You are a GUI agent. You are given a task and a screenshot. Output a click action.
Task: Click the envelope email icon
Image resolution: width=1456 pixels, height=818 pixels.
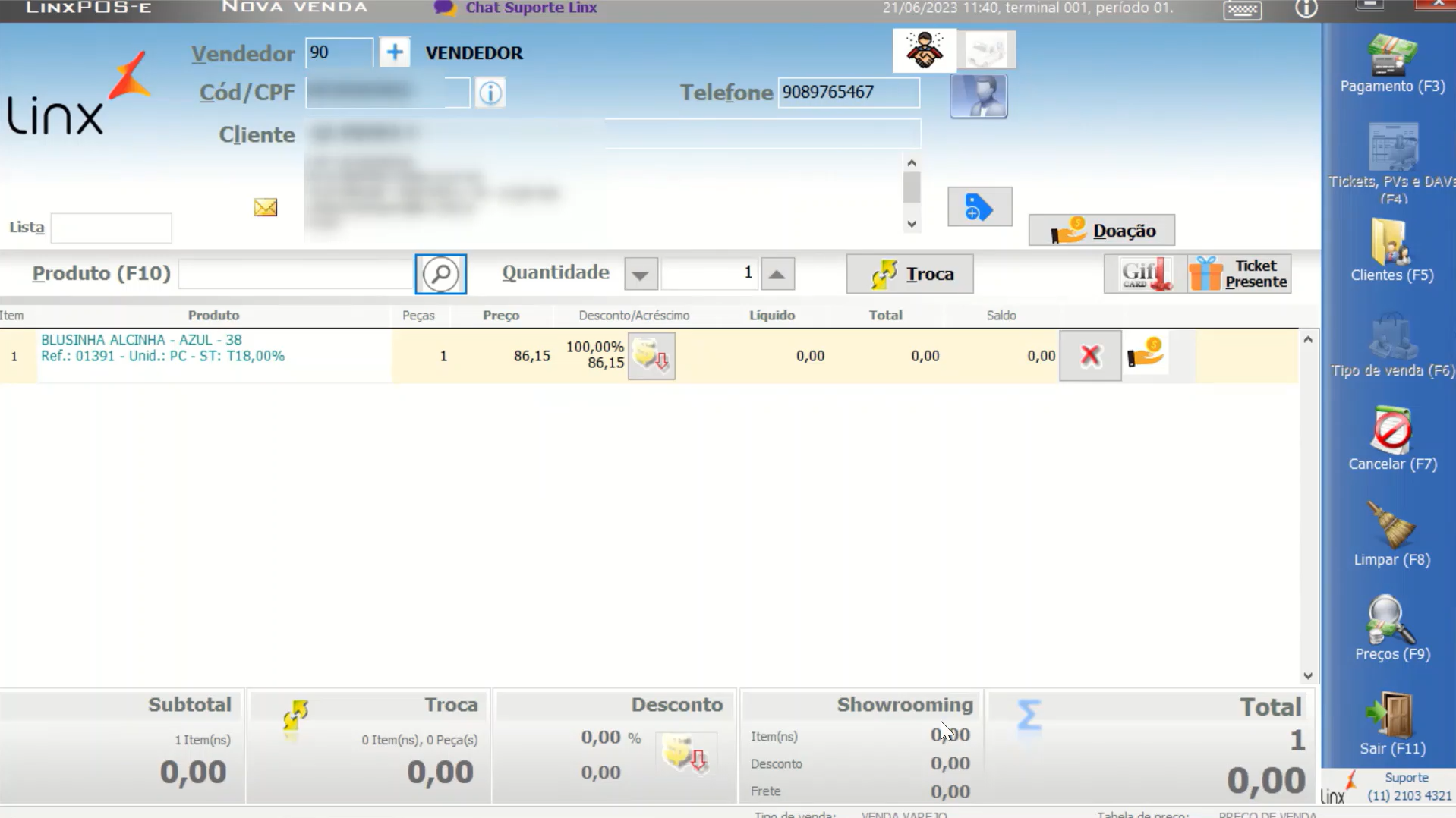265,207
